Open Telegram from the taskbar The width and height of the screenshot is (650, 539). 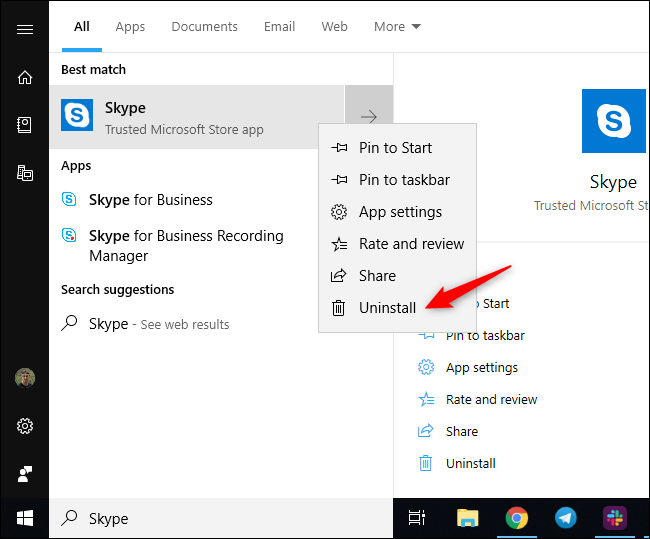pos(565,518)
